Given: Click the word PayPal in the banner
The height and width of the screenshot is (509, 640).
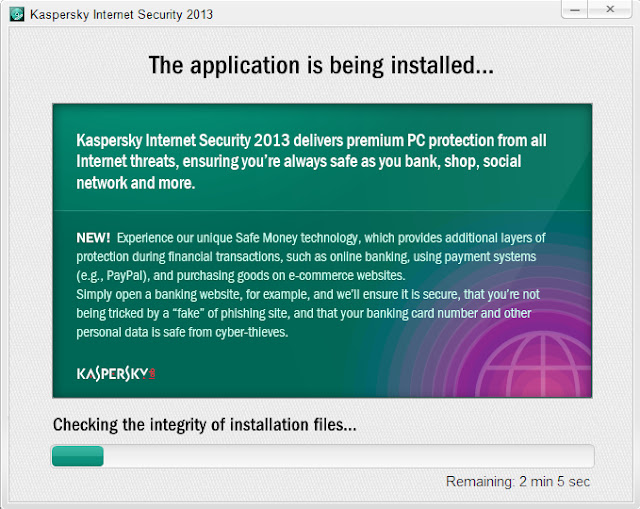Looking at the screenshot, I should [124, 276].
